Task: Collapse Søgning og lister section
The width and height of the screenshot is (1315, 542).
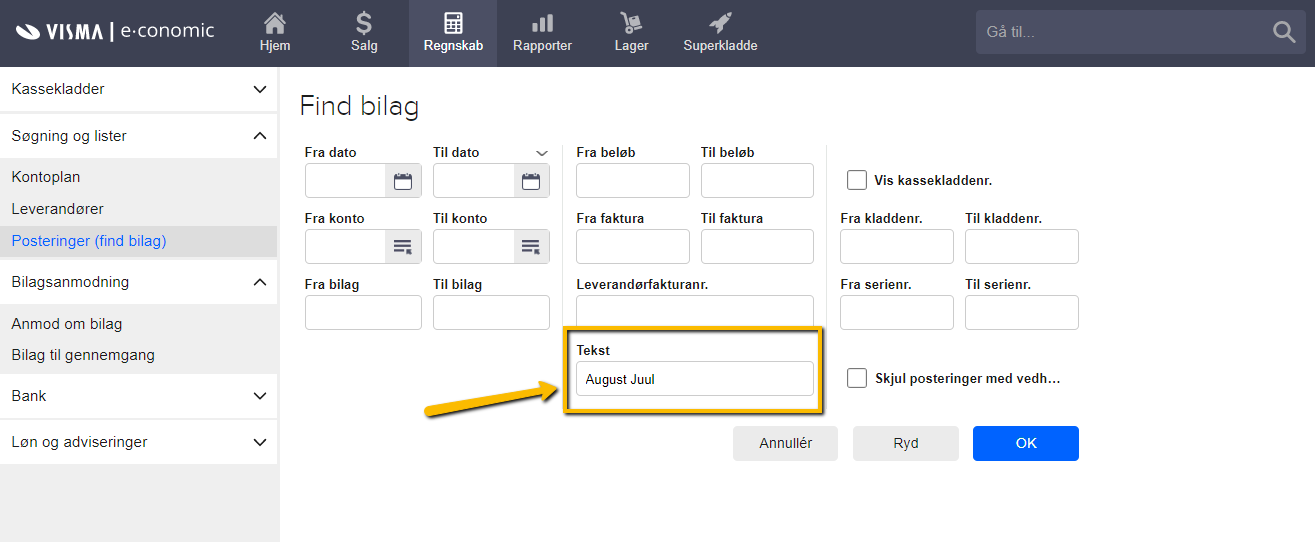Action: [x=260, y=136]
